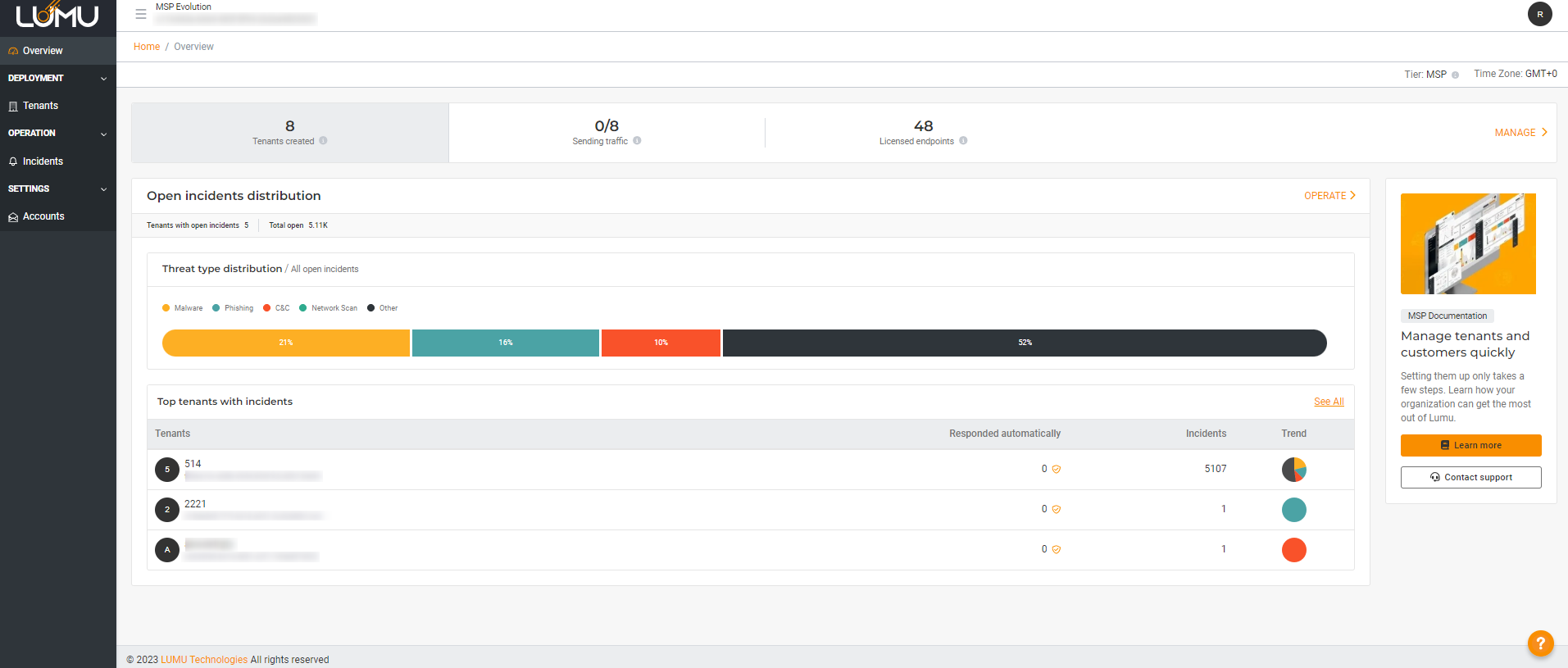Click the Tier MSP info icon
1568x668 pixels.
click(x=1455, y=75)
